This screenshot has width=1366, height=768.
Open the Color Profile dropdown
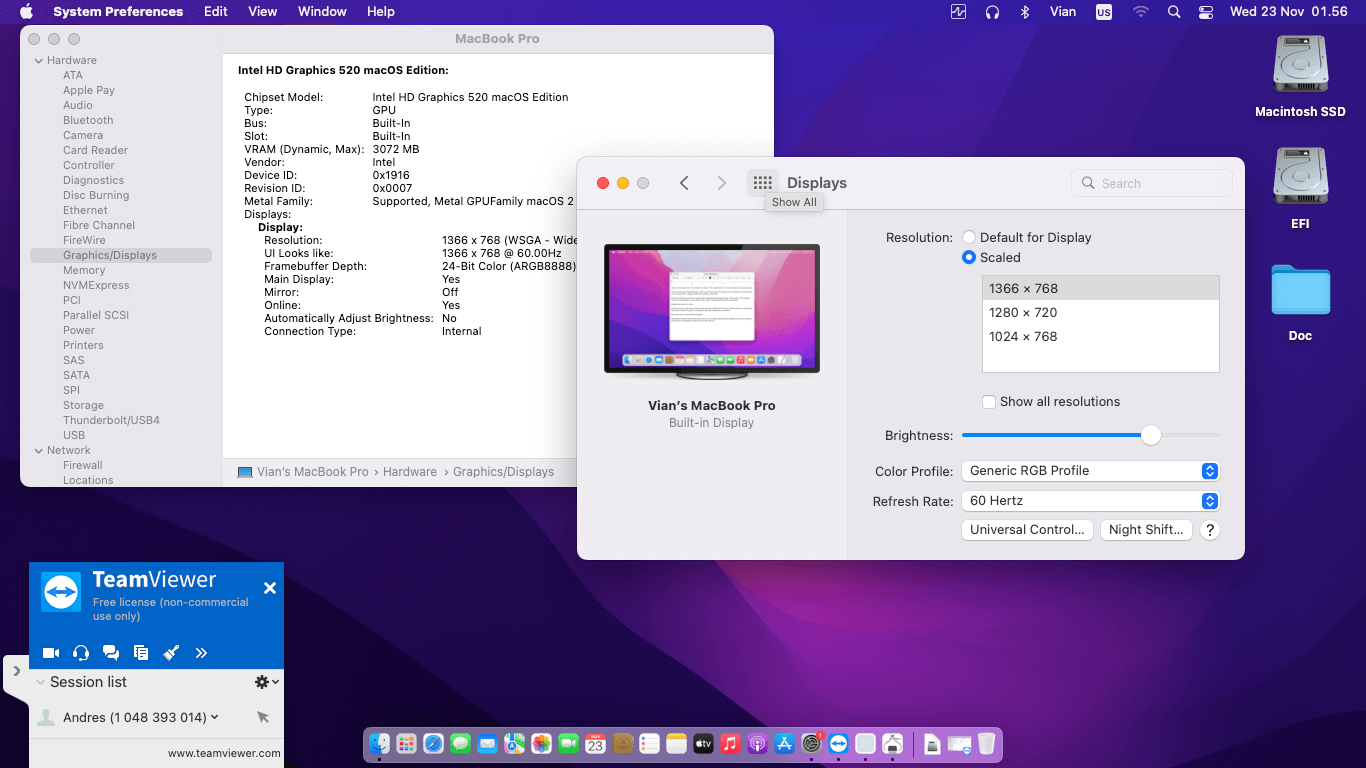click(1090, 471)
